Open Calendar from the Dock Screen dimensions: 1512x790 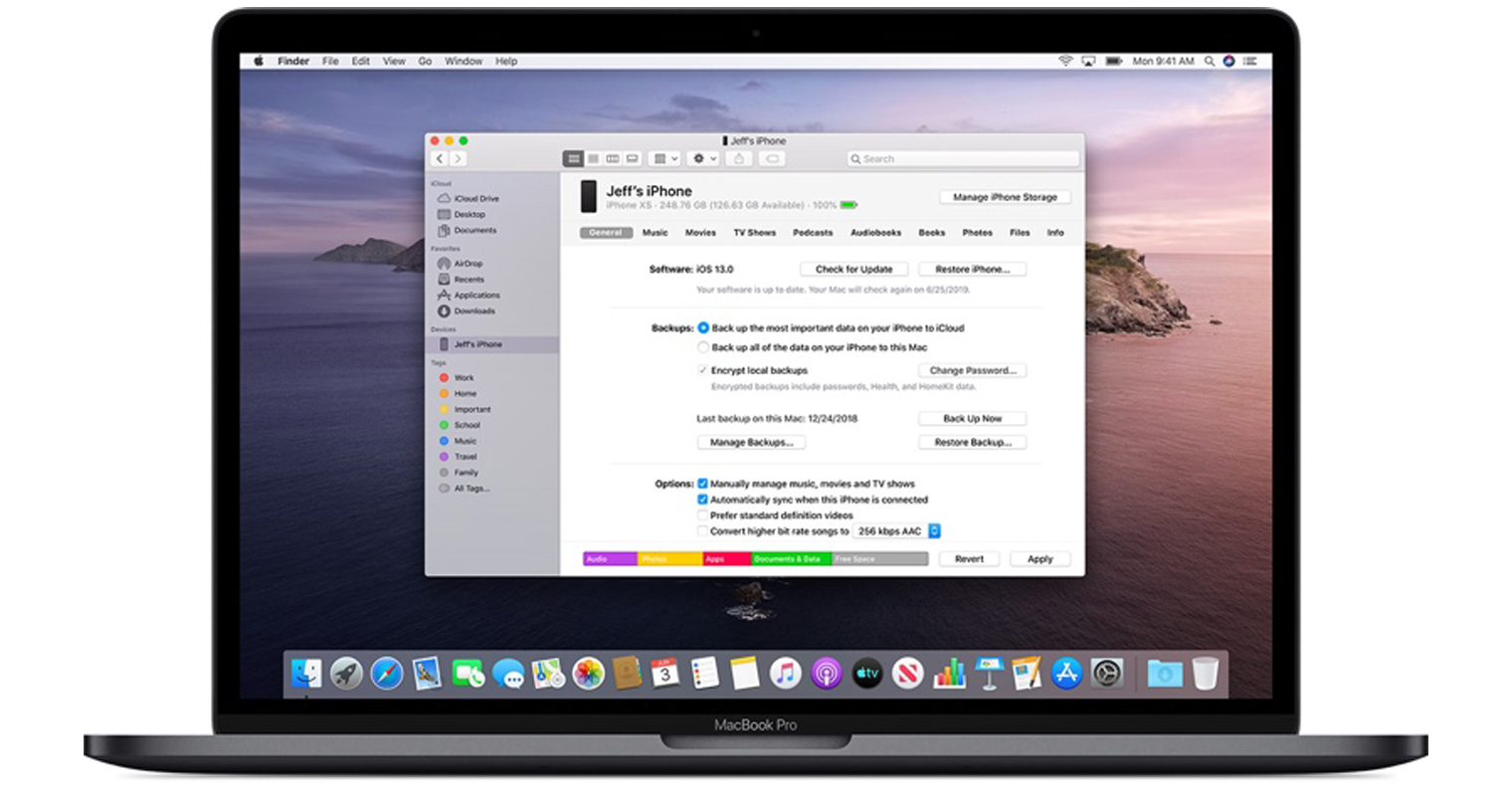(664, 674)
